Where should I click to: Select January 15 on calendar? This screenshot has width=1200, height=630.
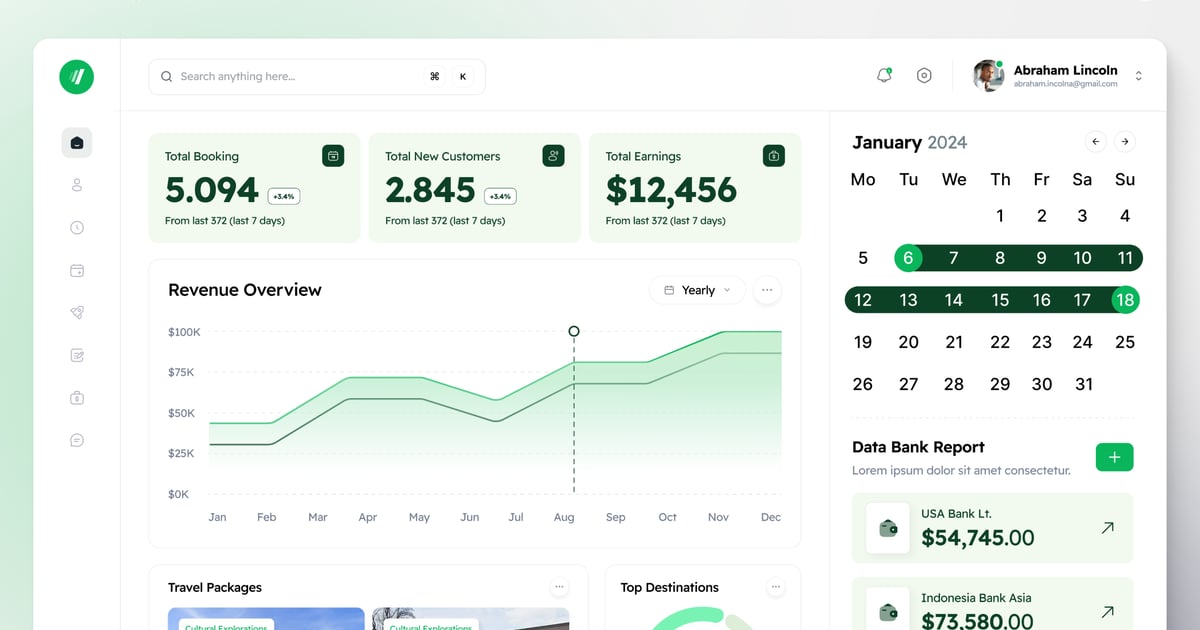tap(1000, 300)
